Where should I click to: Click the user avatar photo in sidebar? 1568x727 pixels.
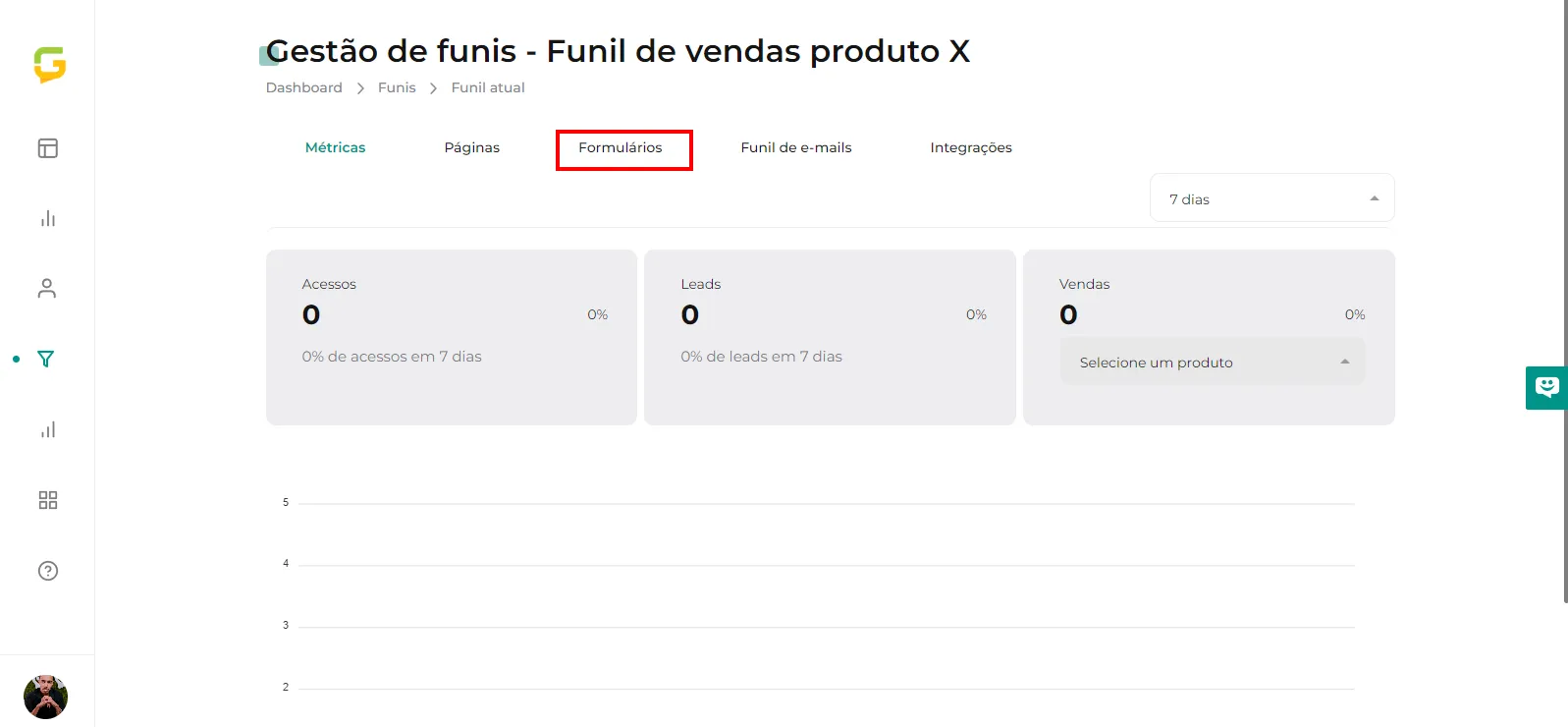[x=46, y=697]
